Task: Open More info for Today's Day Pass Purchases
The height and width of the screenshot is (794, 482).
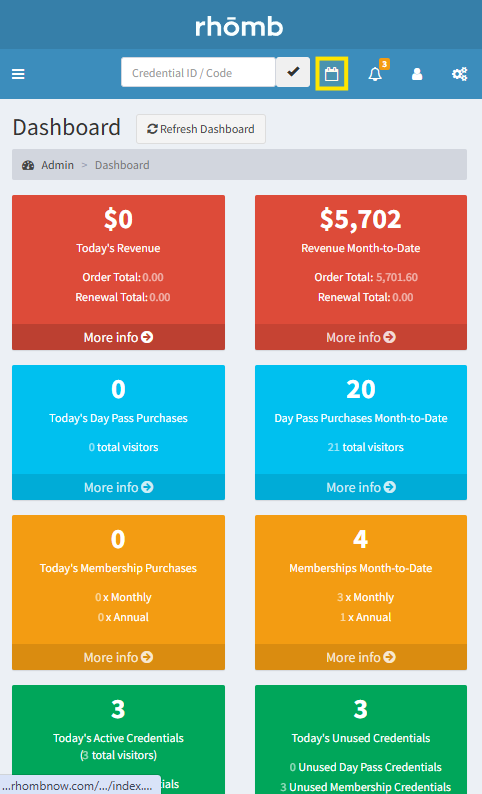Action: tap(118, 487)
